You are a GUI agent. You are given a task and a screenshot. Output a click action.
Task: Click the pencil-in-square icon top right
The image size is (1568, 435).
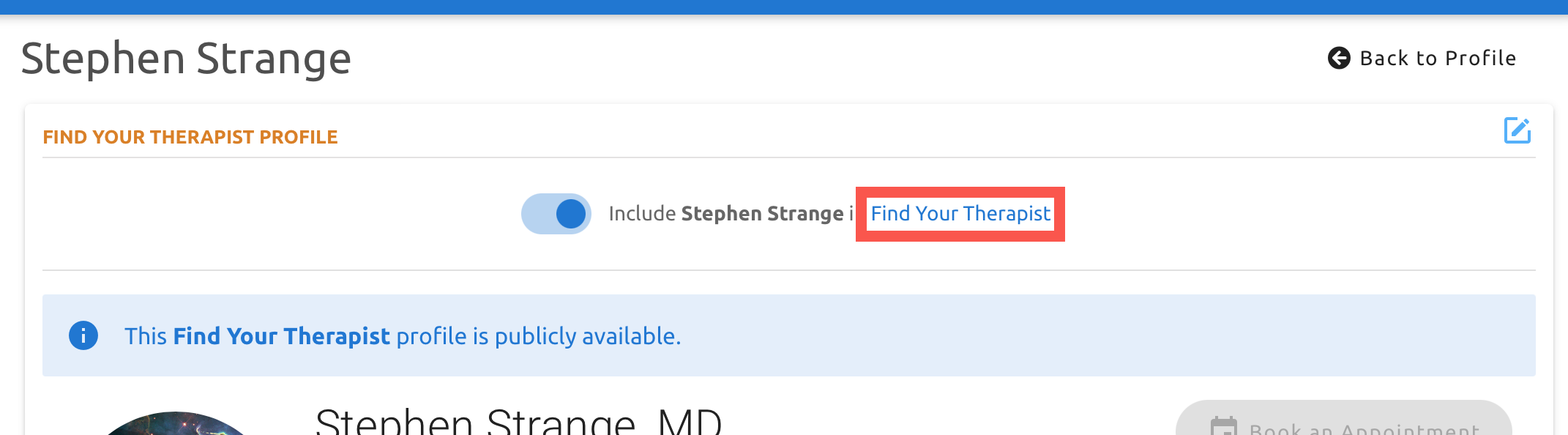click(1517, 130)
